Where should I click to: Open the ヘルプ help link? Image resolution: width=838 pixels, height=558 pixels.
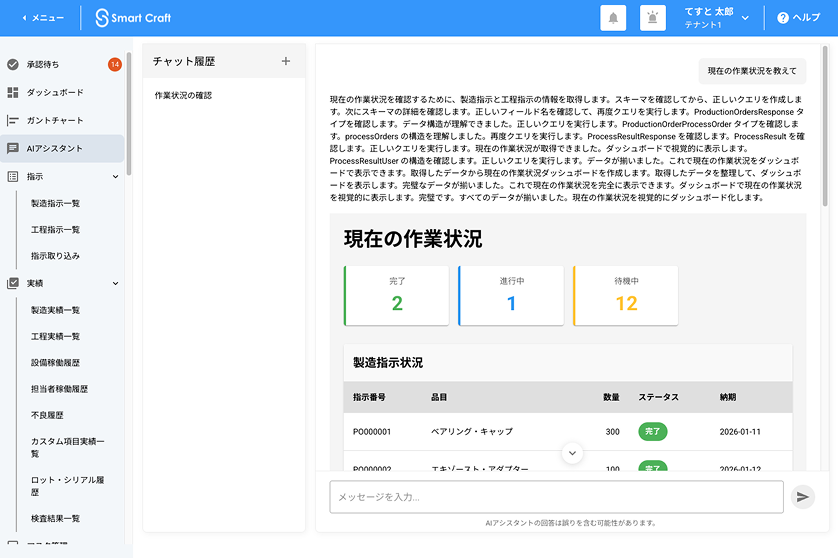point(798,18)
